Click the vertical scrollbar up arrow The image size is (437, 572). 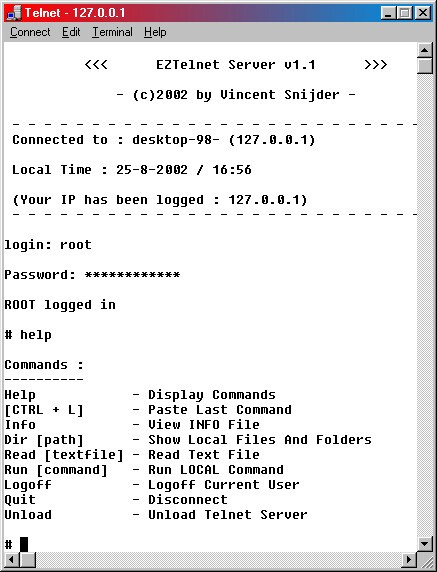tap(424, 50)
